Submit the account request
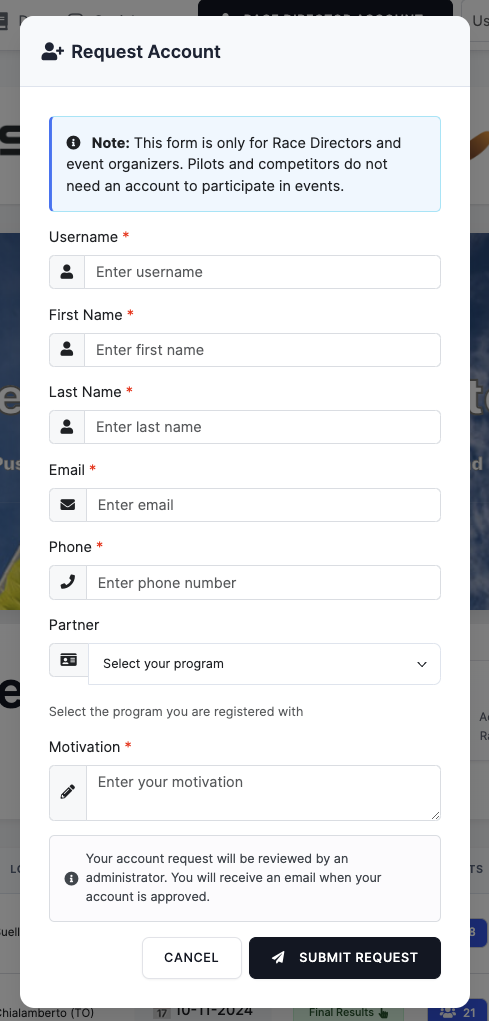 tap(344, 958)
